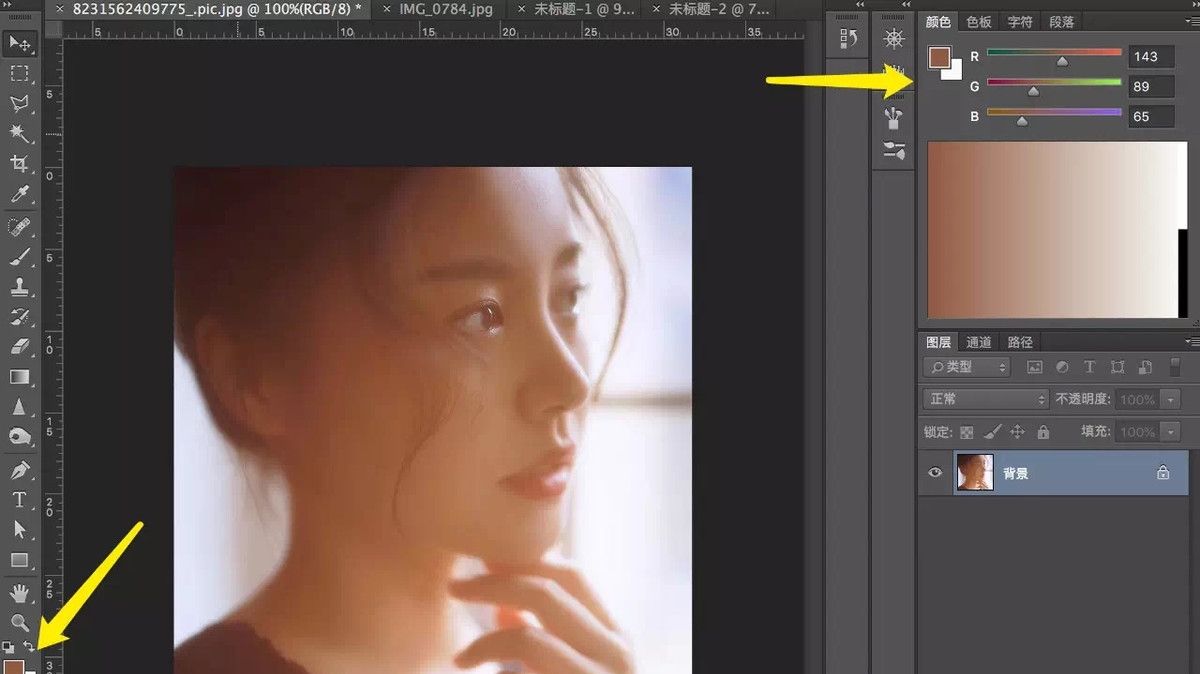This screenshot has width=1200, height=674.
Task: Open the 填充 fill arrow dropdown
Action: click(x=1172, y=432)
